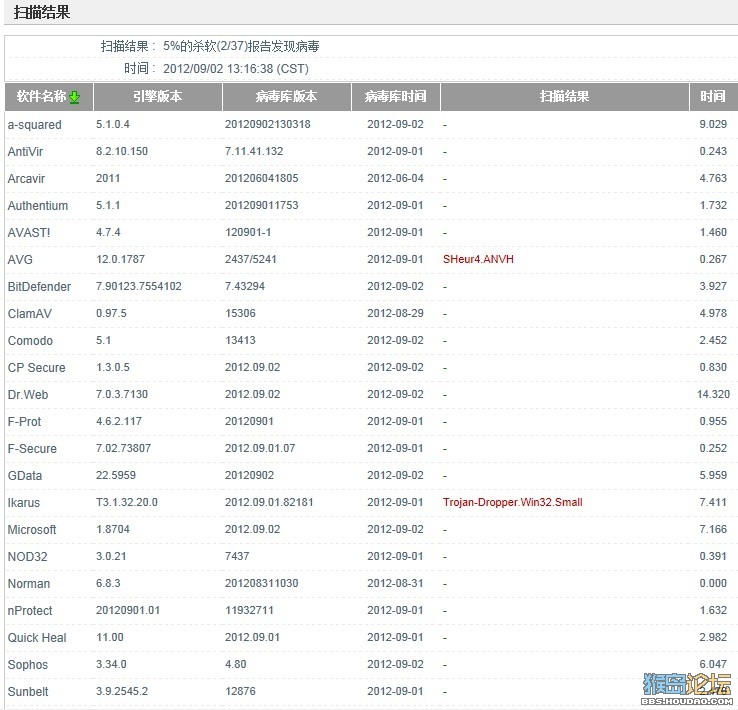Select the AntiVir software name
Viewport: 738px width, 710px height.
[x=25, y=152]
